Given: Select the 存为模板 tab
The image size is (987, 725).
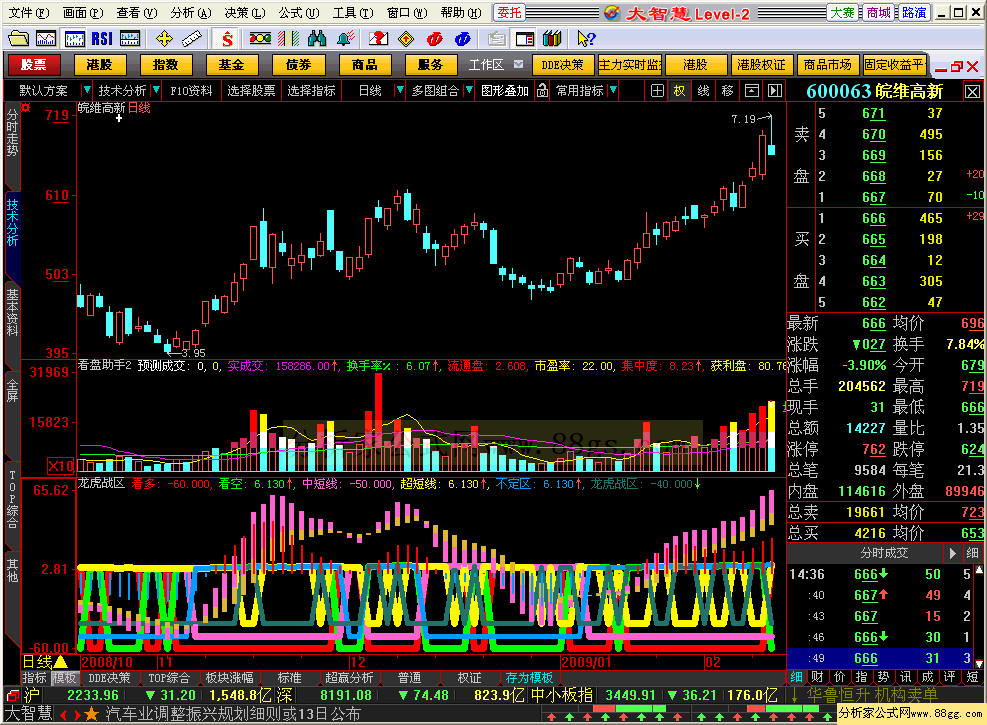Looking at the screenshot, I should tap(529, 678).
